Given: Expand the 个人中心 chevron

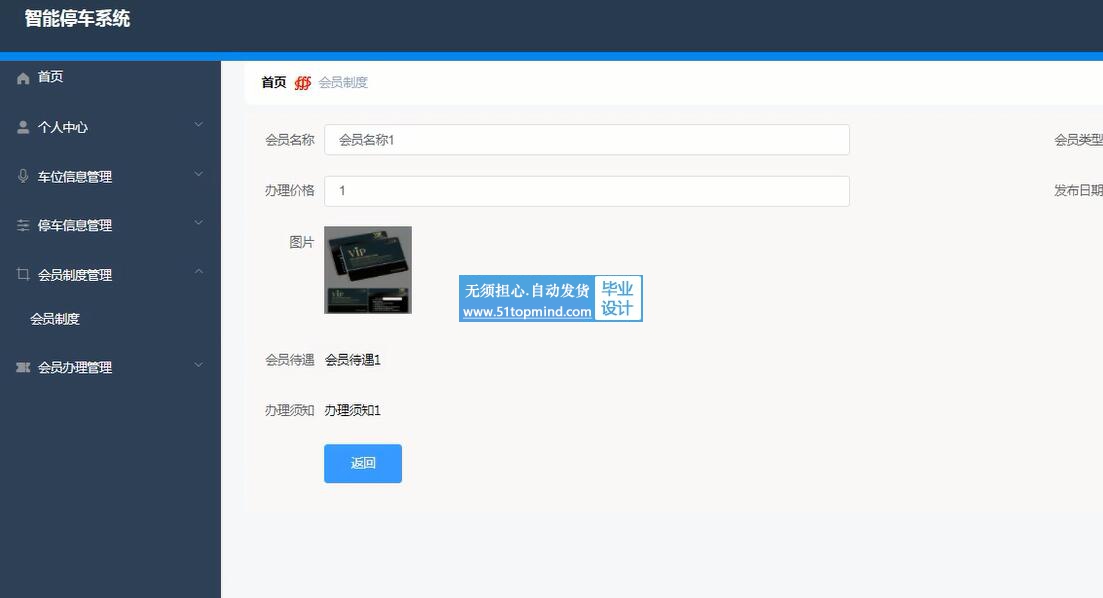Looking at the screenshot, I should pos(198,125).
